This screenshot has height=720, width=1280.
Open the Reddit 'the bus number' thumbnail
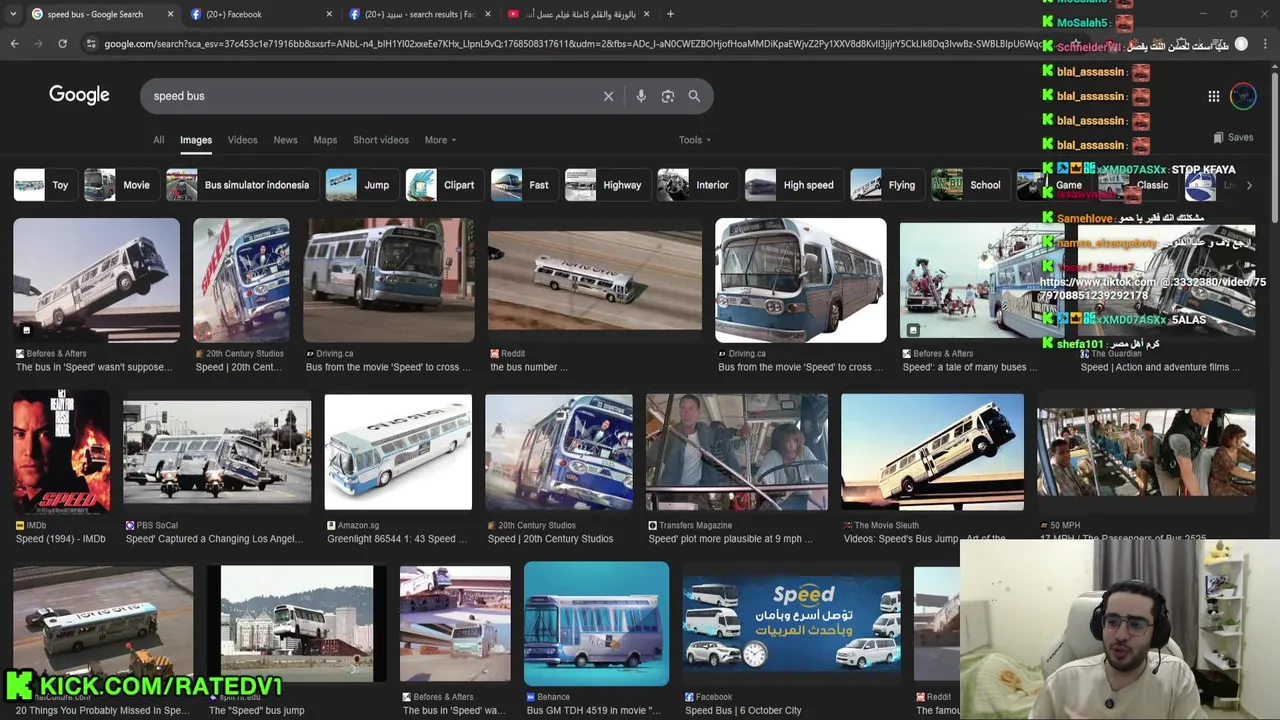point(594,280)
